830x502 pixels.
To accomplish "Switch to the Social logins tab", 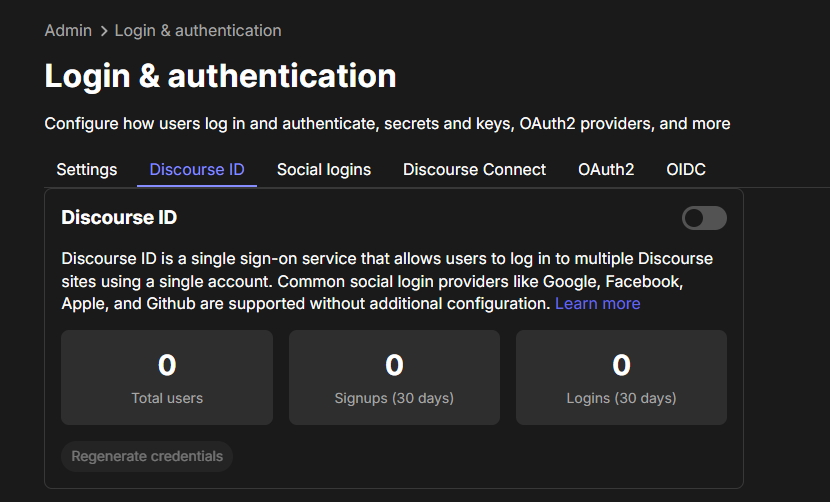I will pos(324,169).
